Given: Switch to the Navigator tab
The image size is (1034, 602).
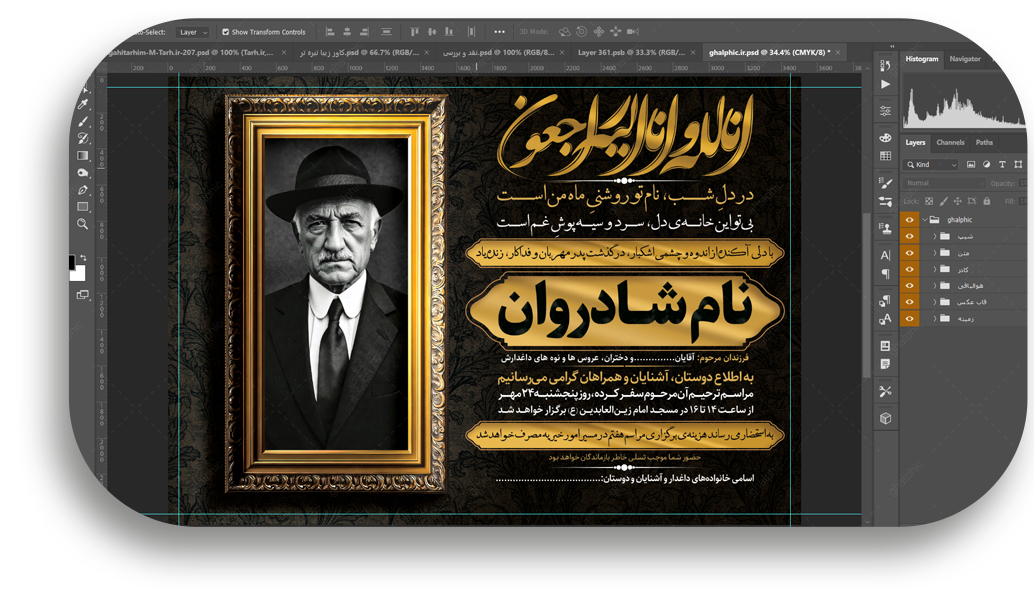Looking at the screenshot, I should point(965,59).
